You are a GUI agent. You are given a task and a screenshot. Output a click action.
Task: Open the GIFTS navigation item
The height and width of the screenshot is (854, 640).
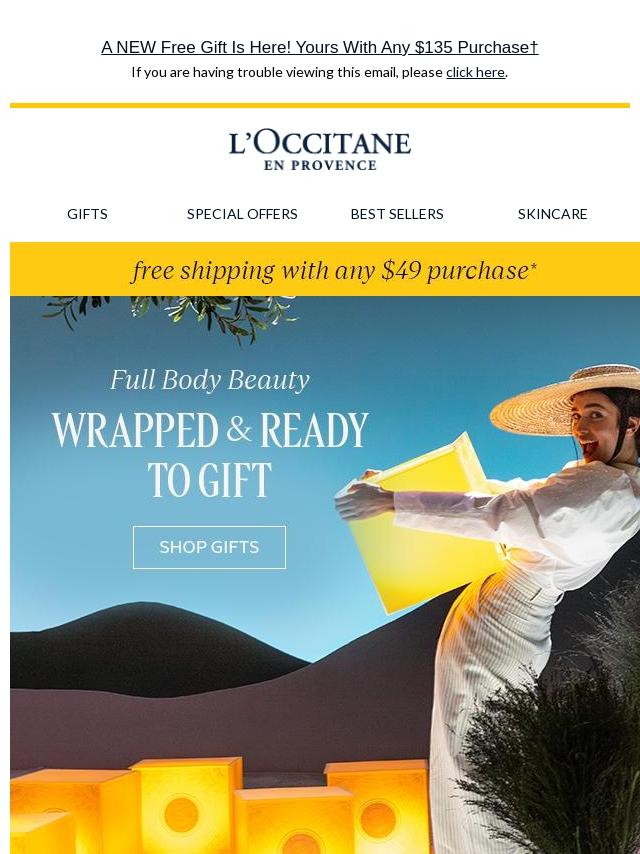tap(87, 214)
